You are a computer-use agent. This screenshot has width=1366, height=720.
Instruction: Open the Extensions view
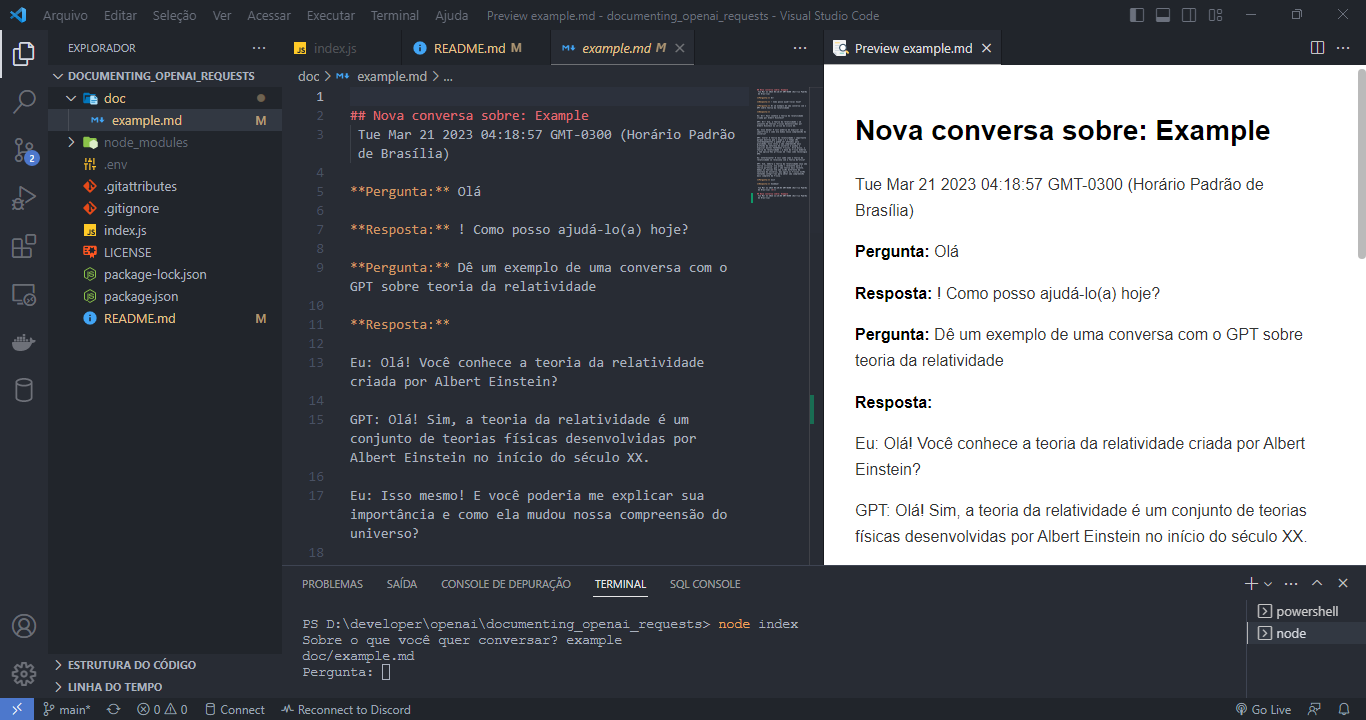click(x=22, y=248)
